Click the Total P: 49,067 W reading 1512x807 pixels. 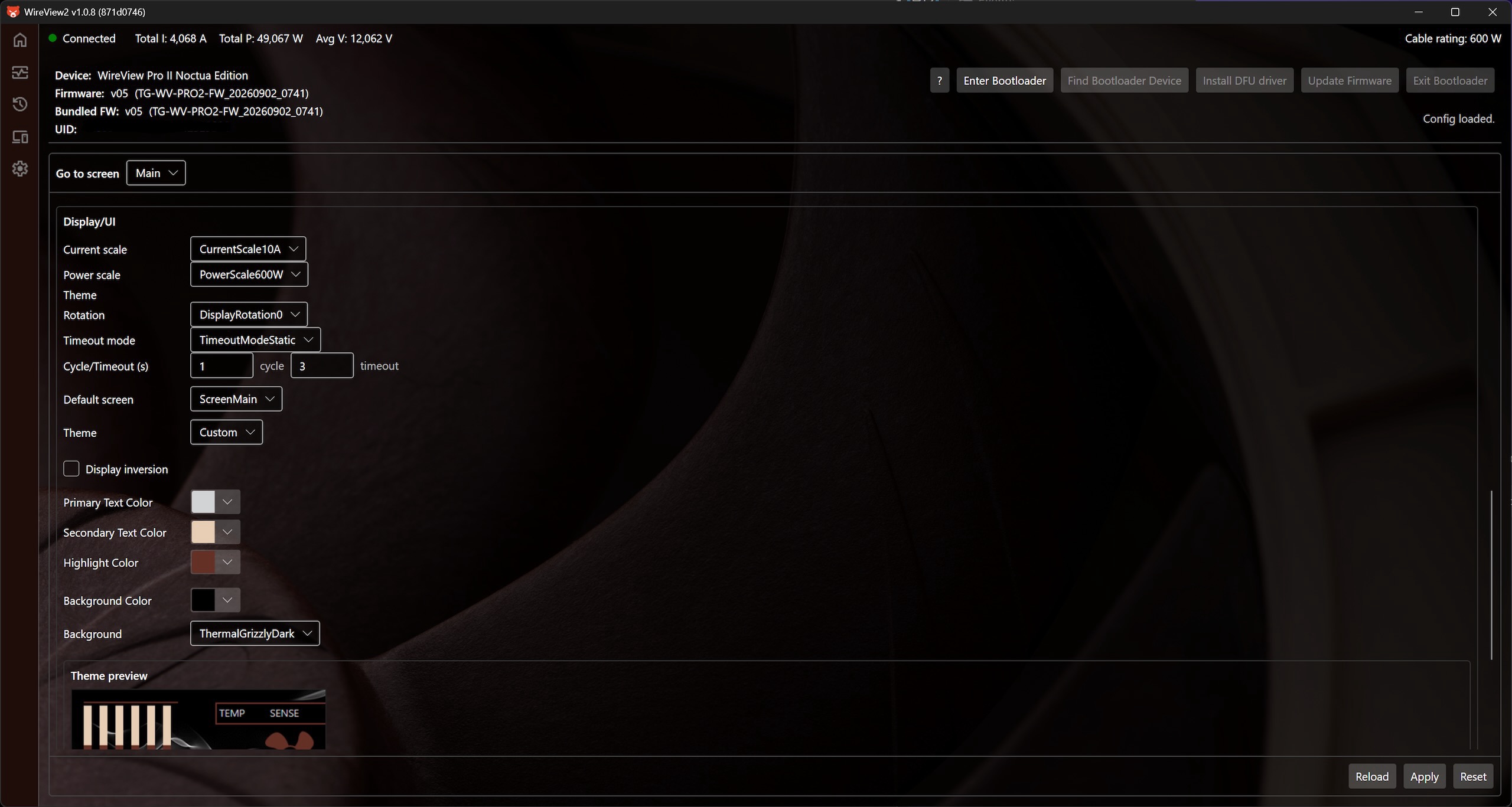coord(261,38)
